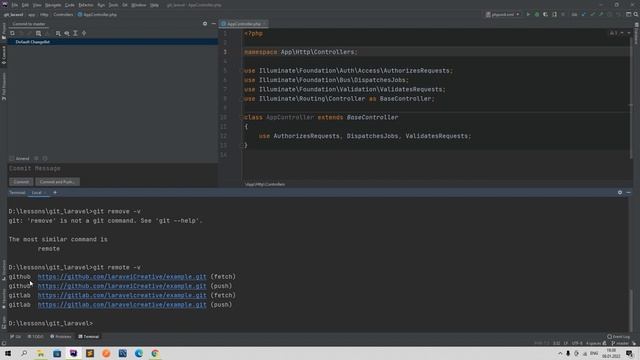Collapse the use statements fold marker
640x360 pixels.
tap(242, 71)
